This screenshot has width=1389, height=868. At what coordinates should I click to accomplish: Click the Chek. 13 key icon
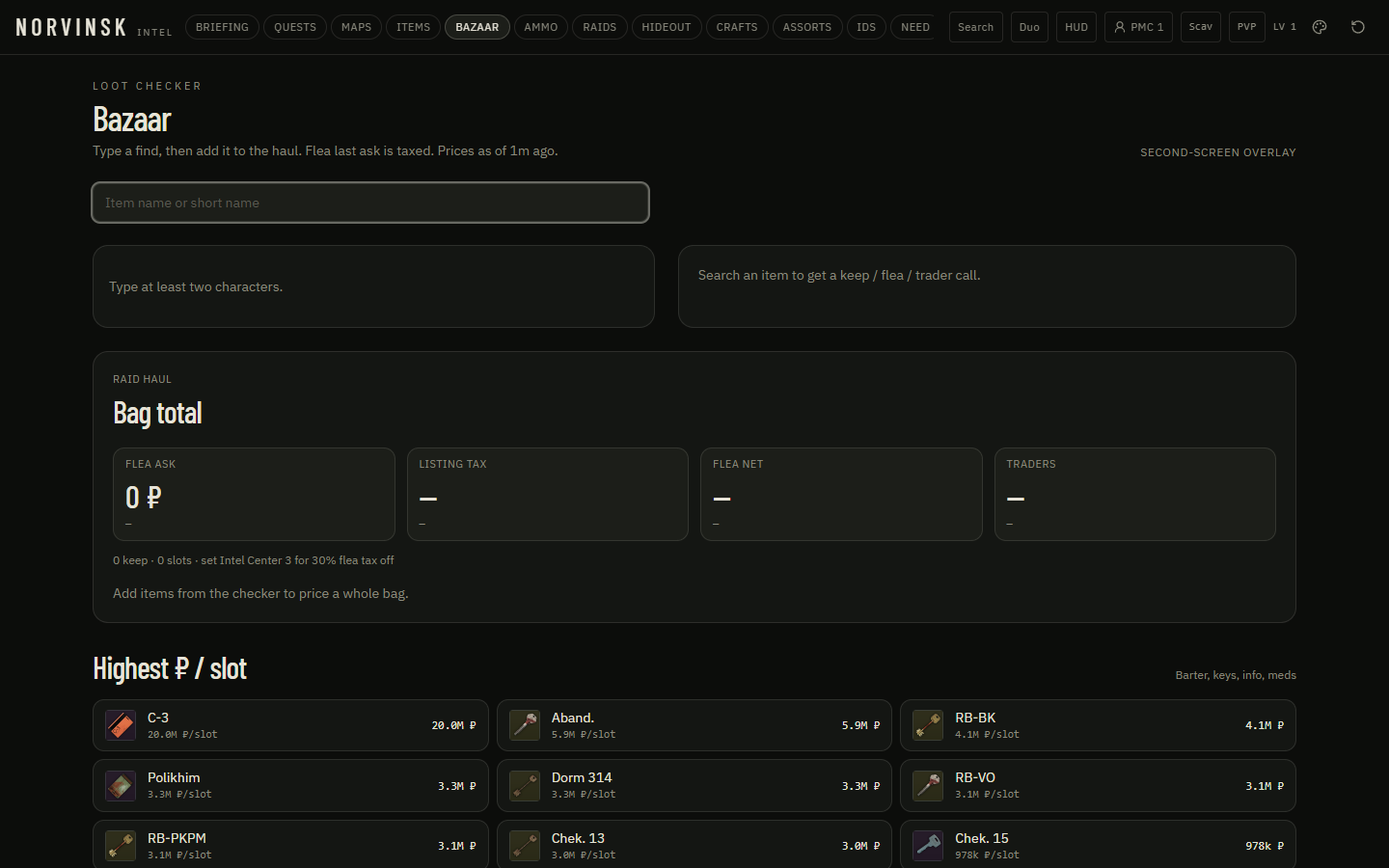pos(525,846)
